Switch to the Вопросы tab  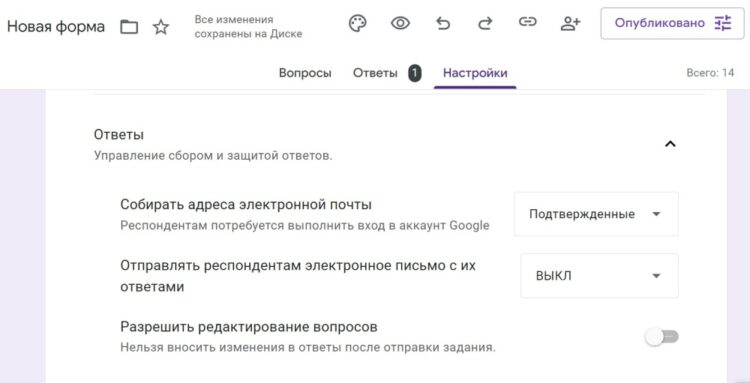(x=305, y=73)
